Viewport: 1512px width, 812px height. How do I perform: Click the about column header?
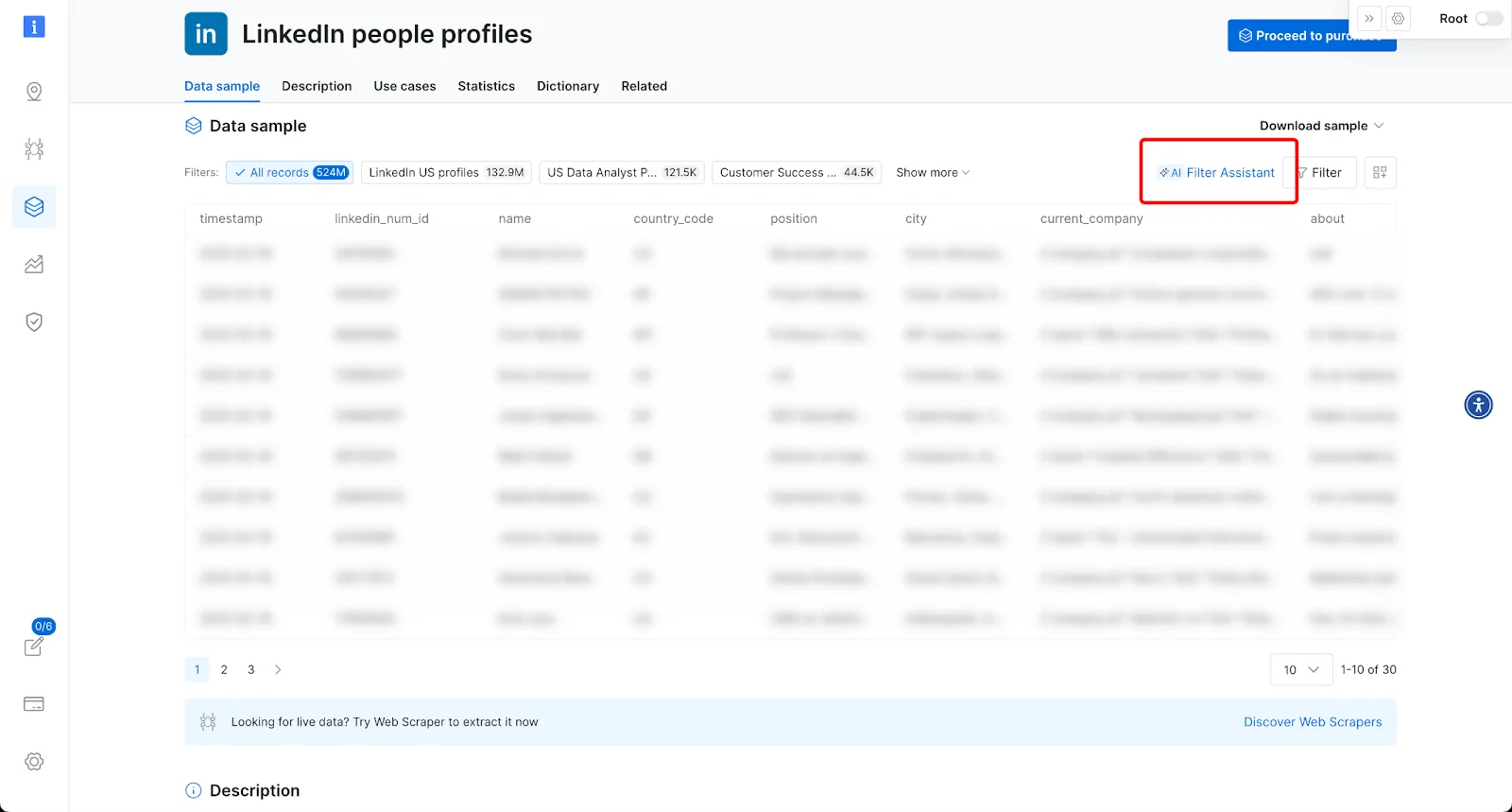pyautogui.click(x=1327, y=218)
